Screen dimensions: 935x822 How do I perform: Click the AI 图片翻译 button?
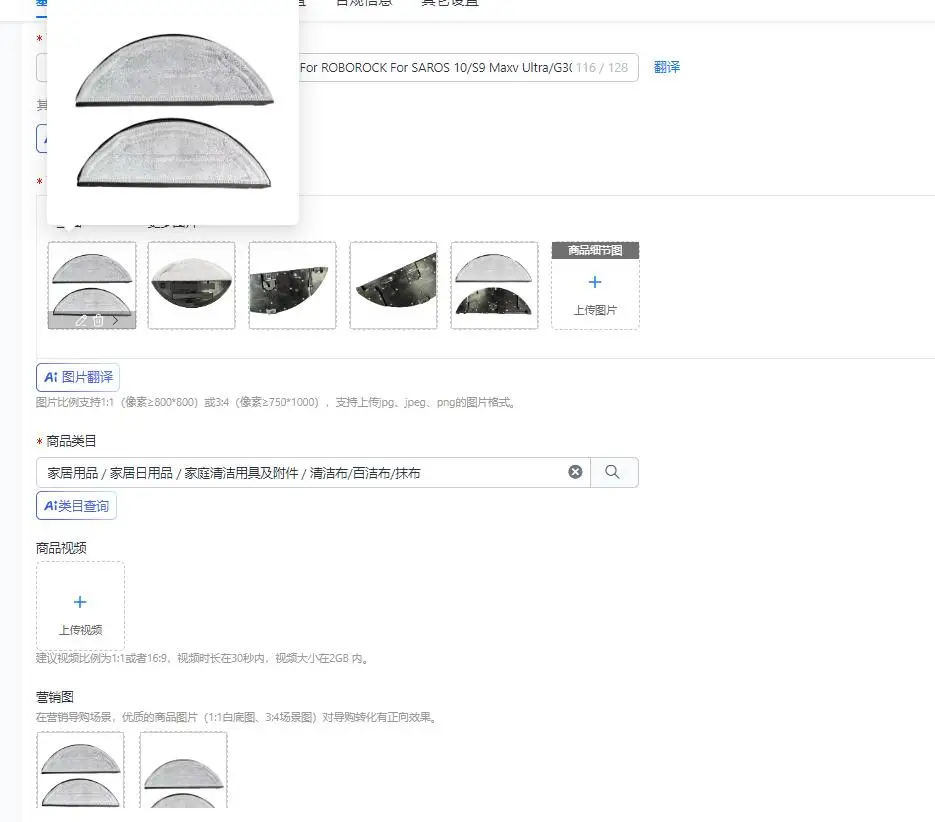[x=78, y=377]
